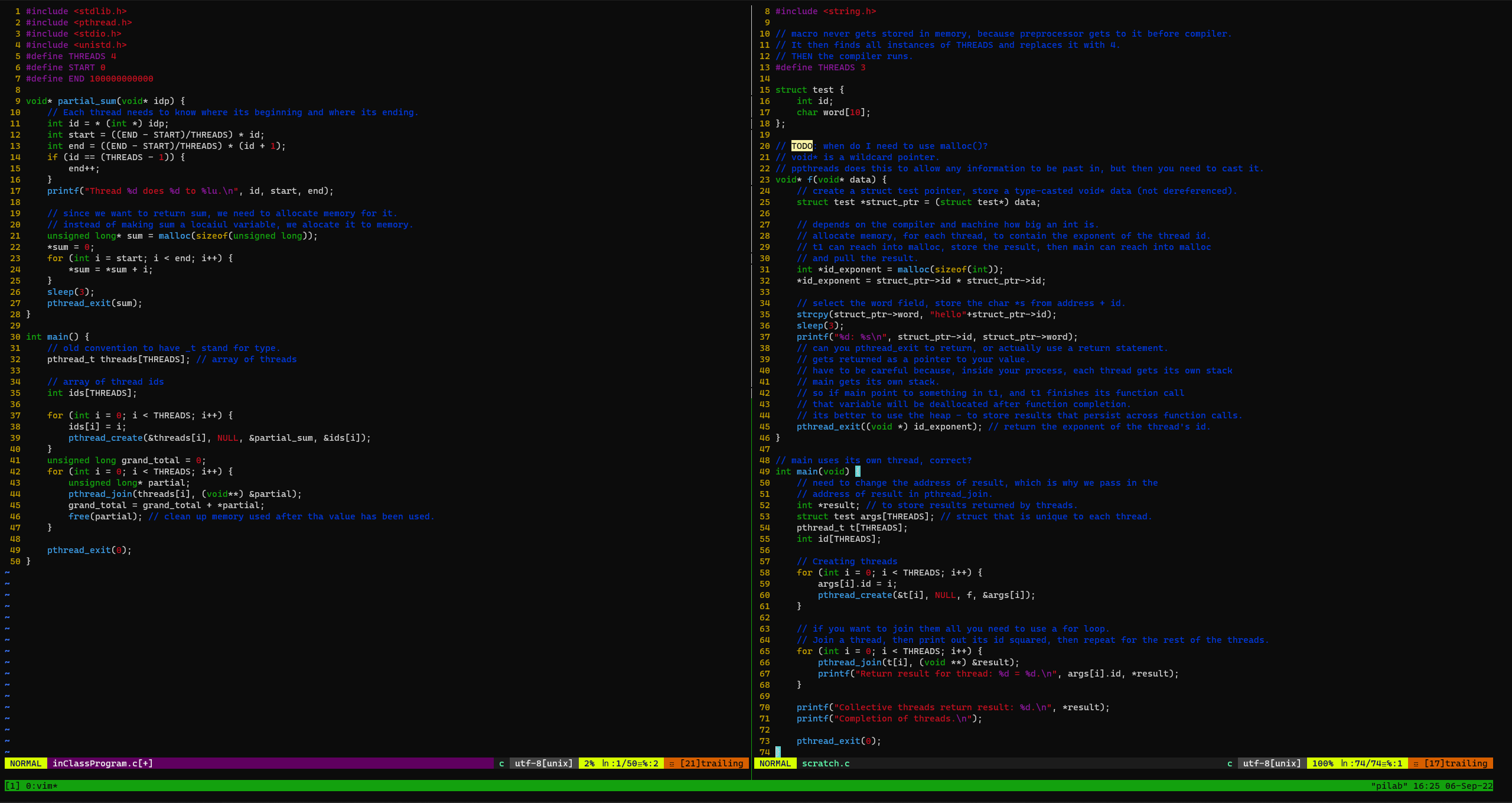
Task: Click the "// array of thread ids" comment
Action: point(106,382)
